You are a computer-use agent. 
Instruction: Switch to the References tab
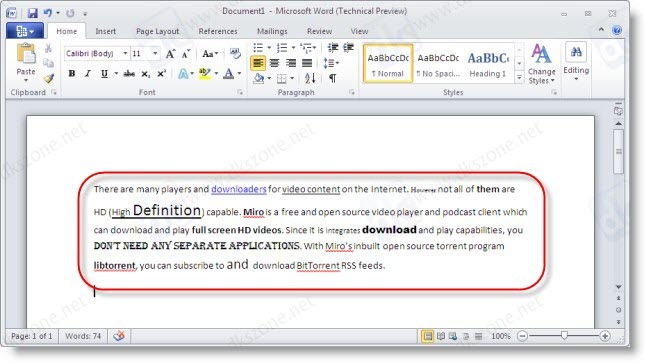coord(218,31)
